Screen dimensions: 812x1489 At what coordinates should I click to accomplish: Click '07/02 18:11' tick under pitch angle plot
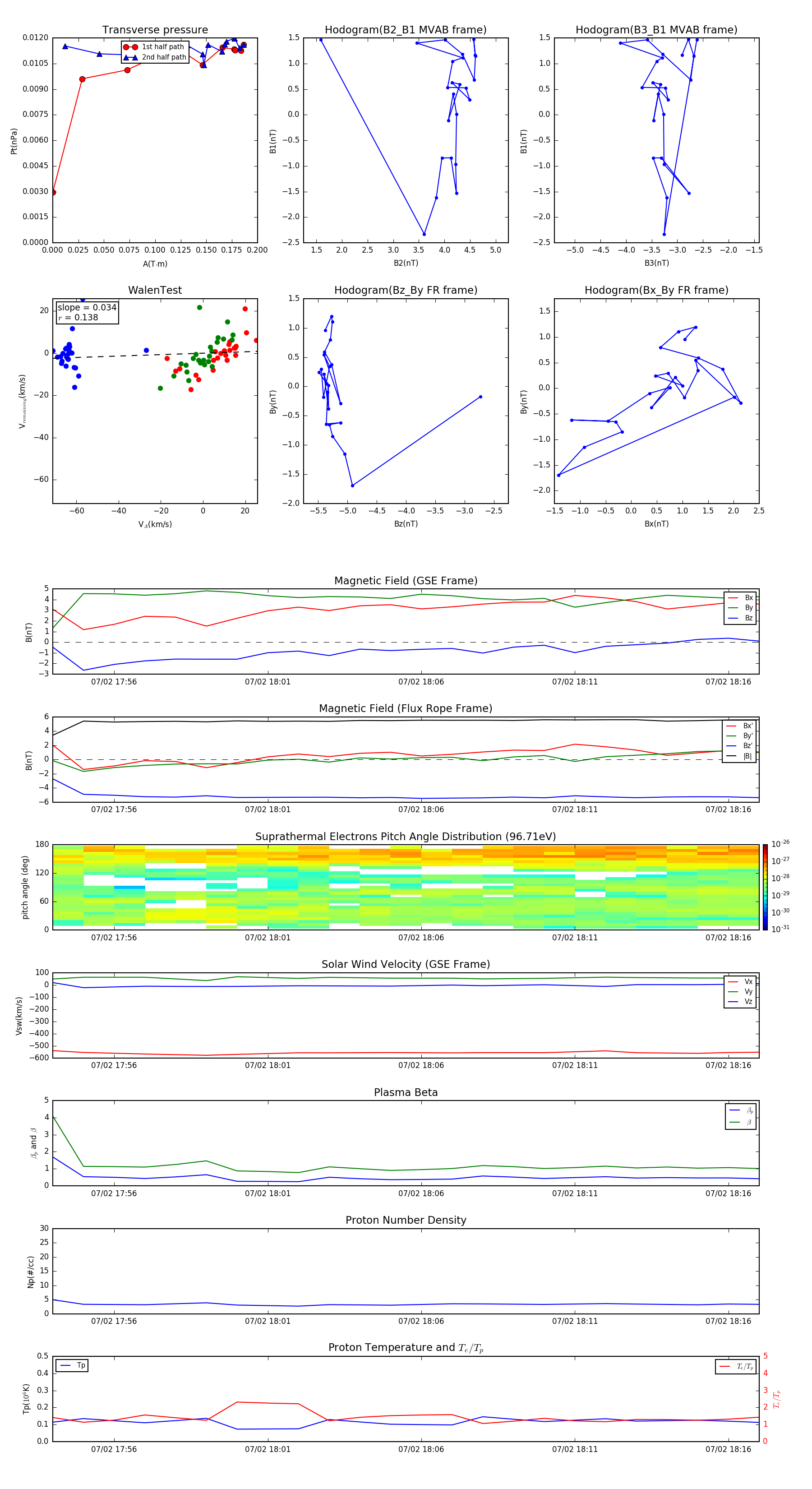[x=574, y=938]
